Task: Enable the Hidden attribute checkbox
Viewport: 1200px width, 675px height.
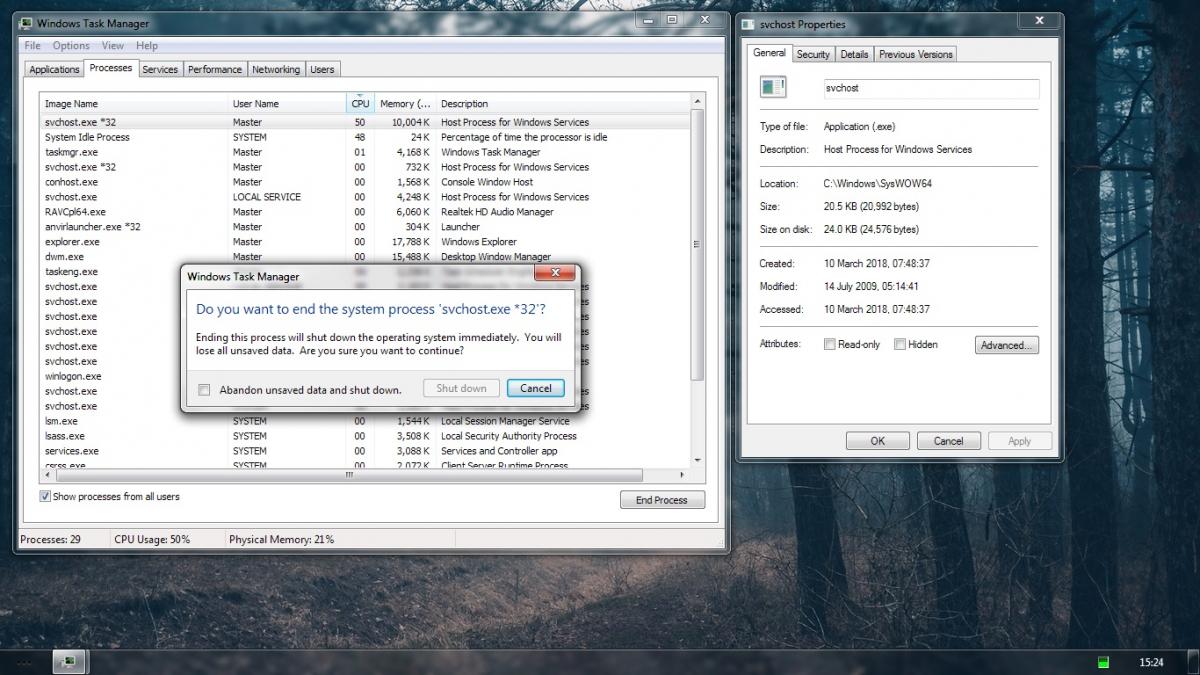Action: pyautogui.click(x=900, y=344)
